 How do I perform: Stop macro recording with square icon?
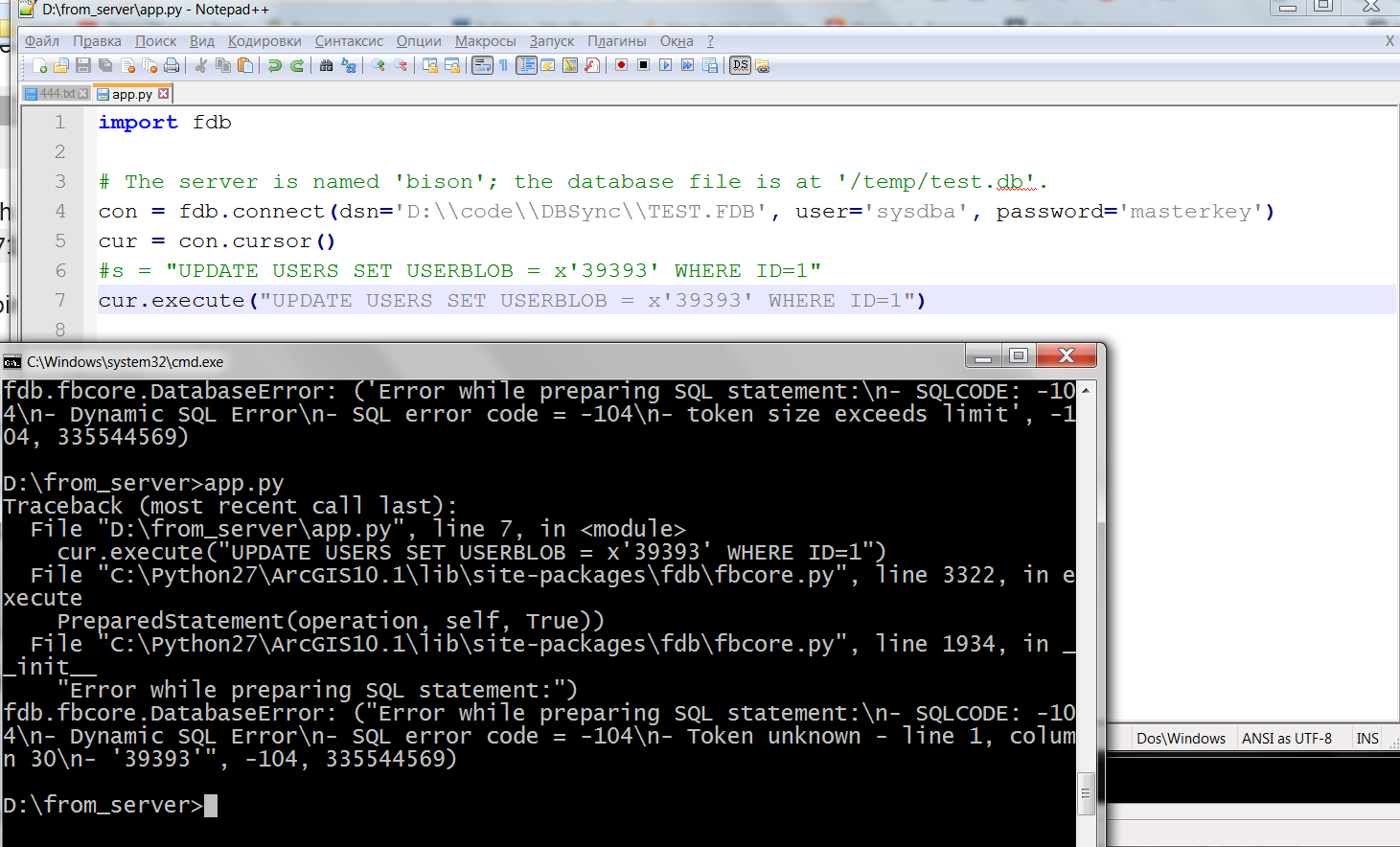click(644, 65)
